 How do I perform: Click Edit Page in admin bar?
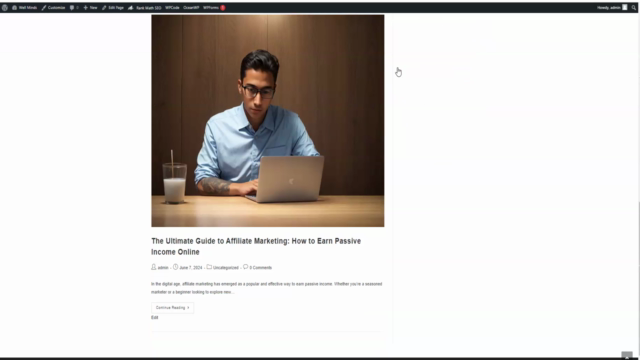(113, 7)
